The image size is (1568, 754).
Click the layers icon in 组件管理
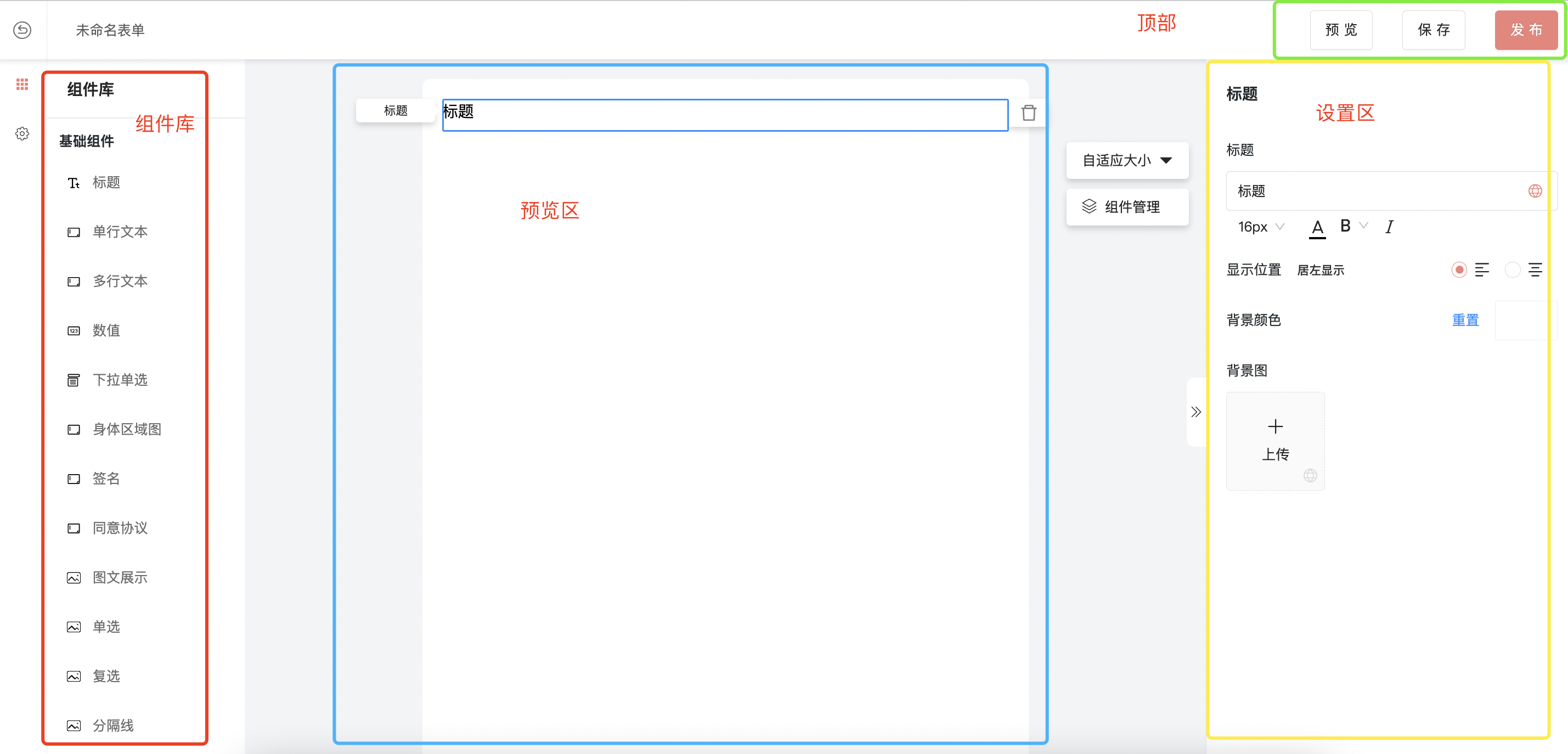[x=1089, y=206]
